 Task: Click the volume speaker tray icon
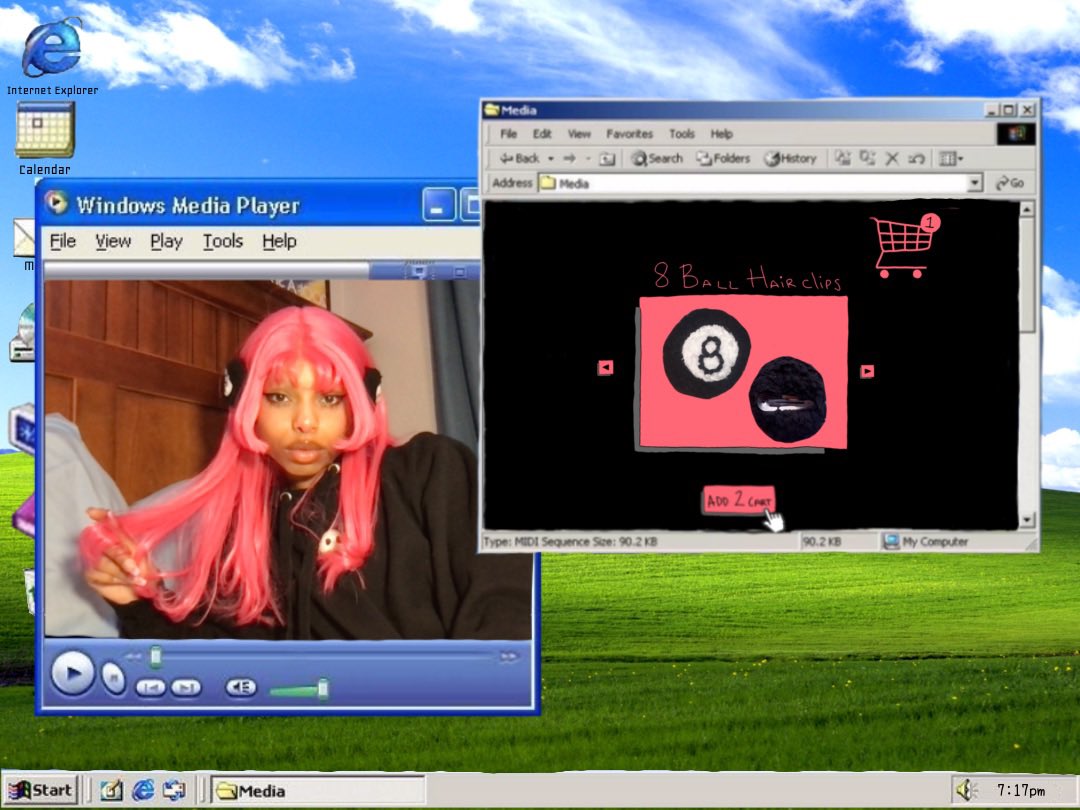[x=967, y=790]
